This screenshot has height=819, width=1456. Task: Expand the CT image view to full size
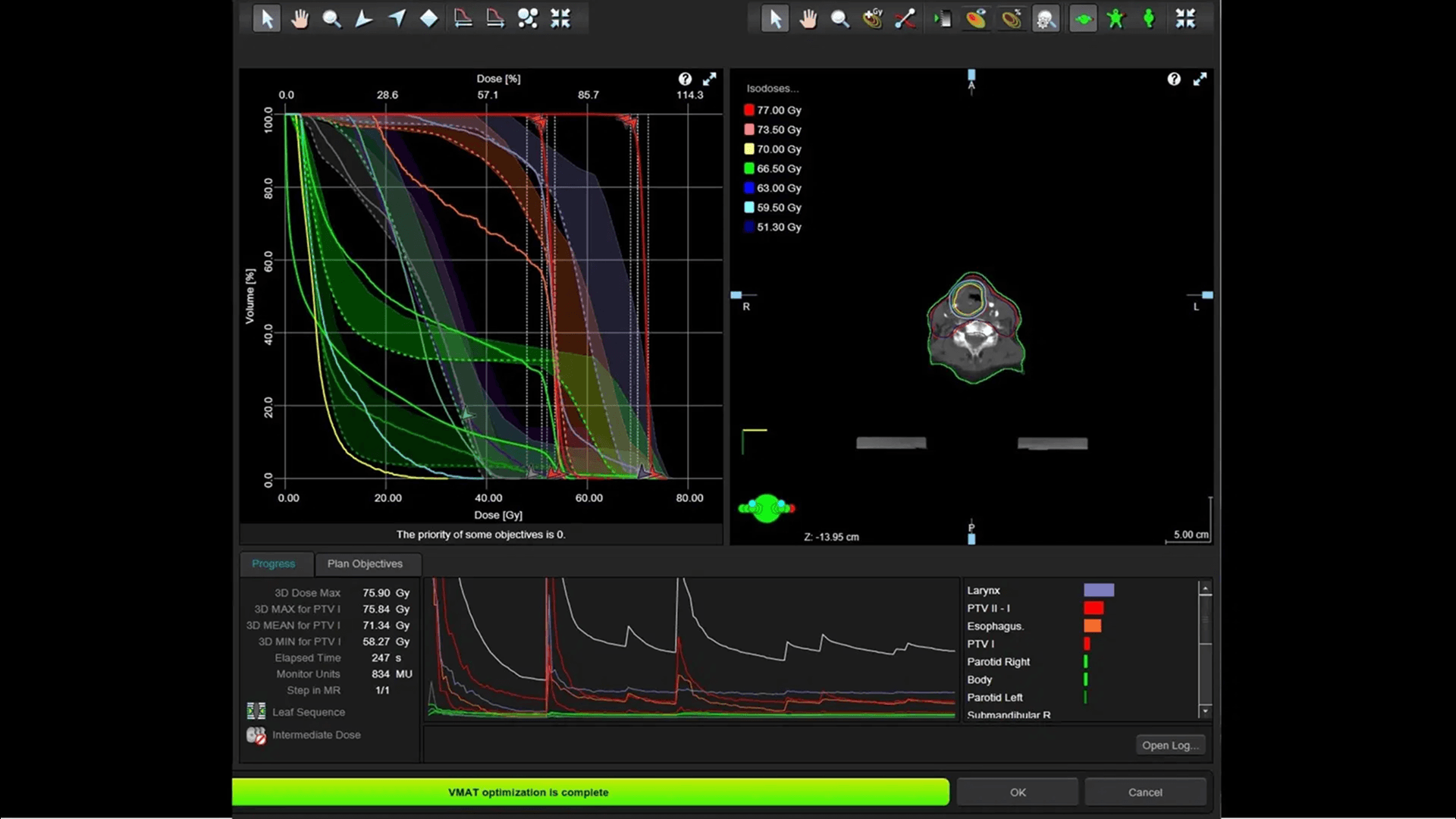(x=1200, y=79)
